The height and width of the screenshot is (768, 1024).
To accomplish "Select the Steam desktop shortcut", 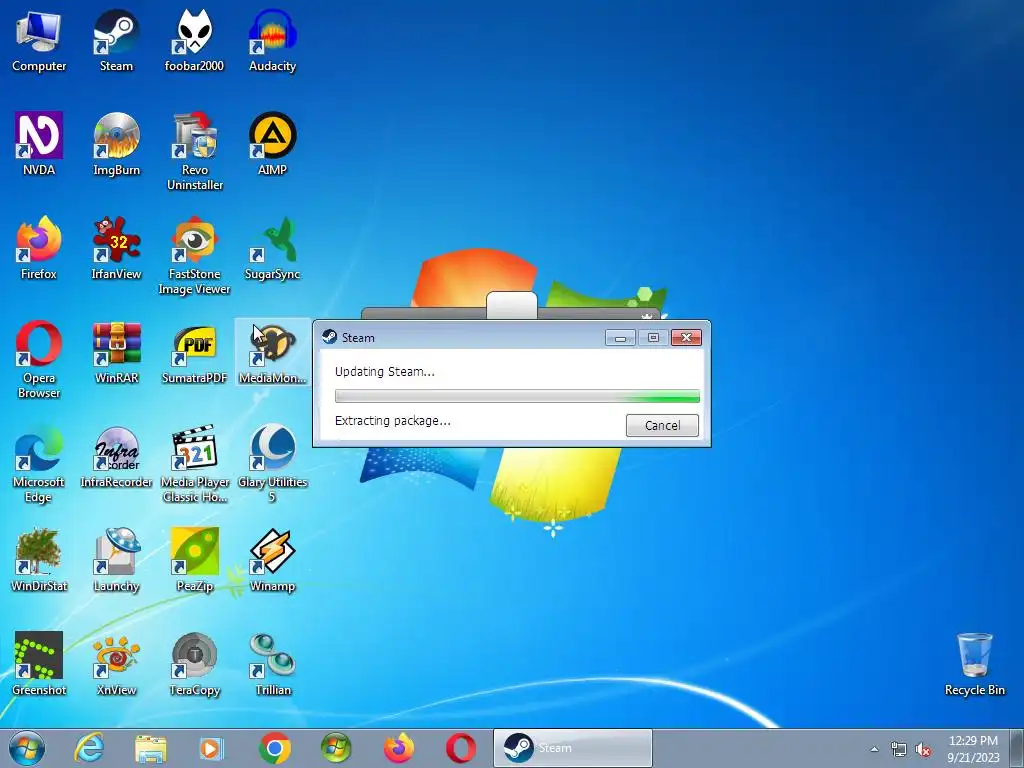I will coord(116,41).
